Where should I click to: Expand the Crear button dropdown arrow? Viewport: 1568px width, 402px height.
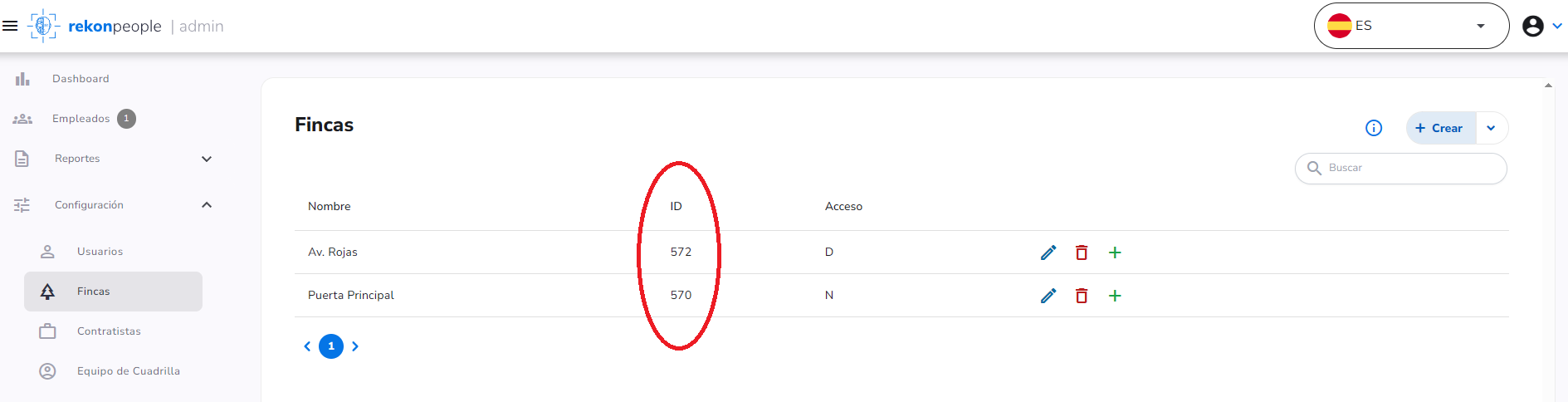[x=1492, y=128]
